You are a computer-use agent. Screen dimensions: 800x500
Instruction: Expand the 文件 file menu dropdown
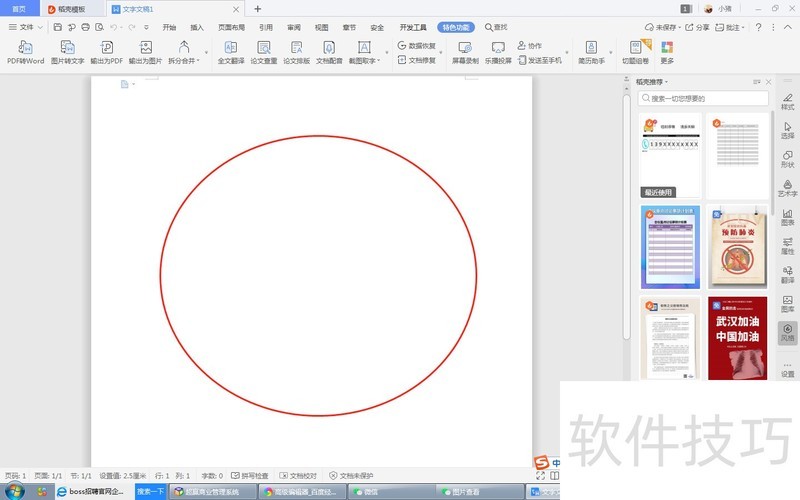pos(26,28)
